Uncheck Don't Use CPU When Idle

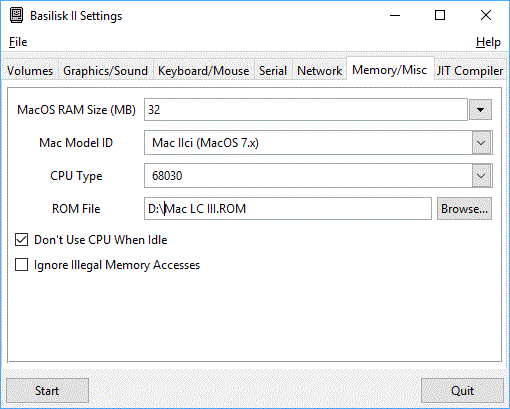tap(21, 240)
